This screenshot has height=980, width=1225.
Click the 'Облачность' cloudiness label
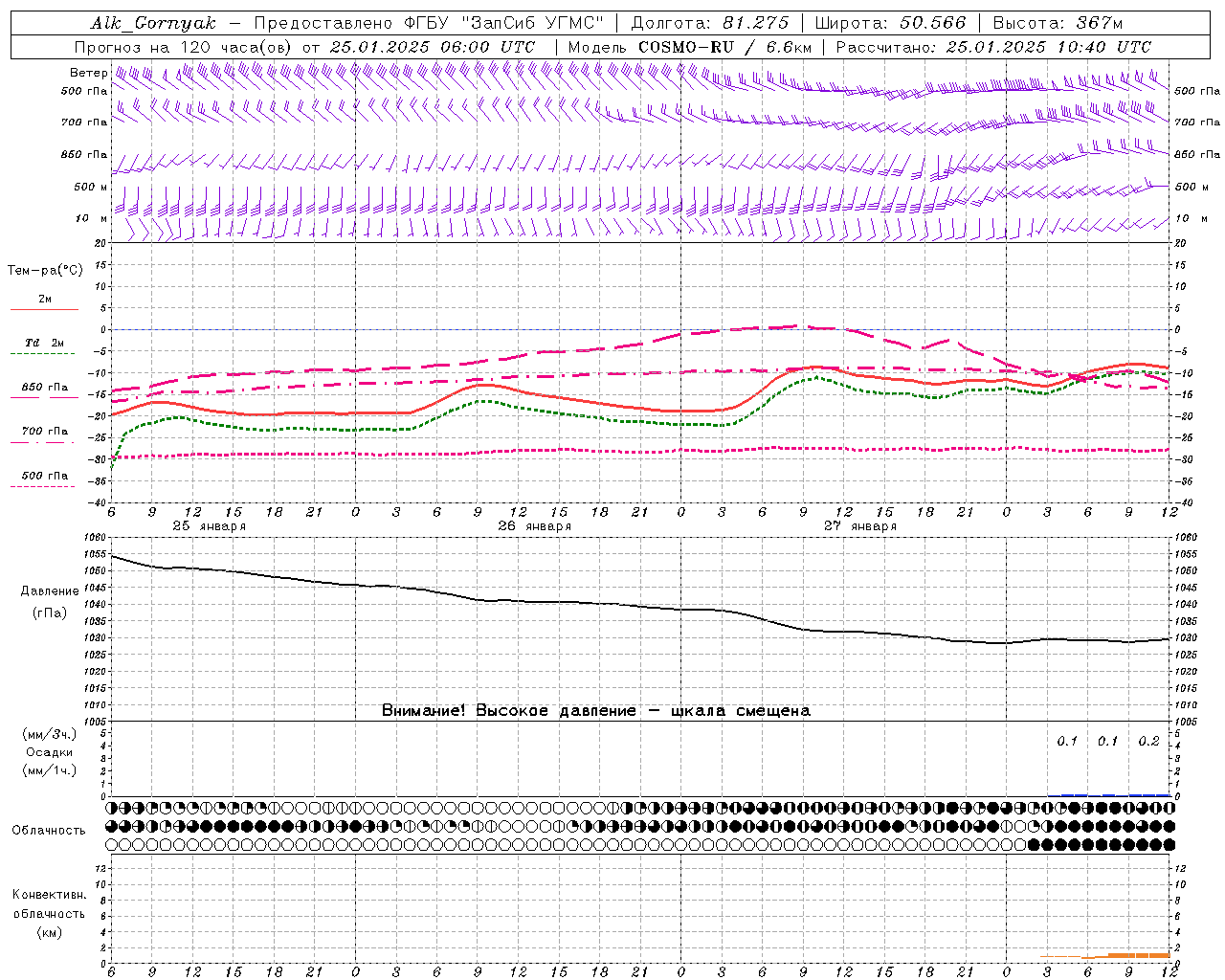click(x=49, y=831)
